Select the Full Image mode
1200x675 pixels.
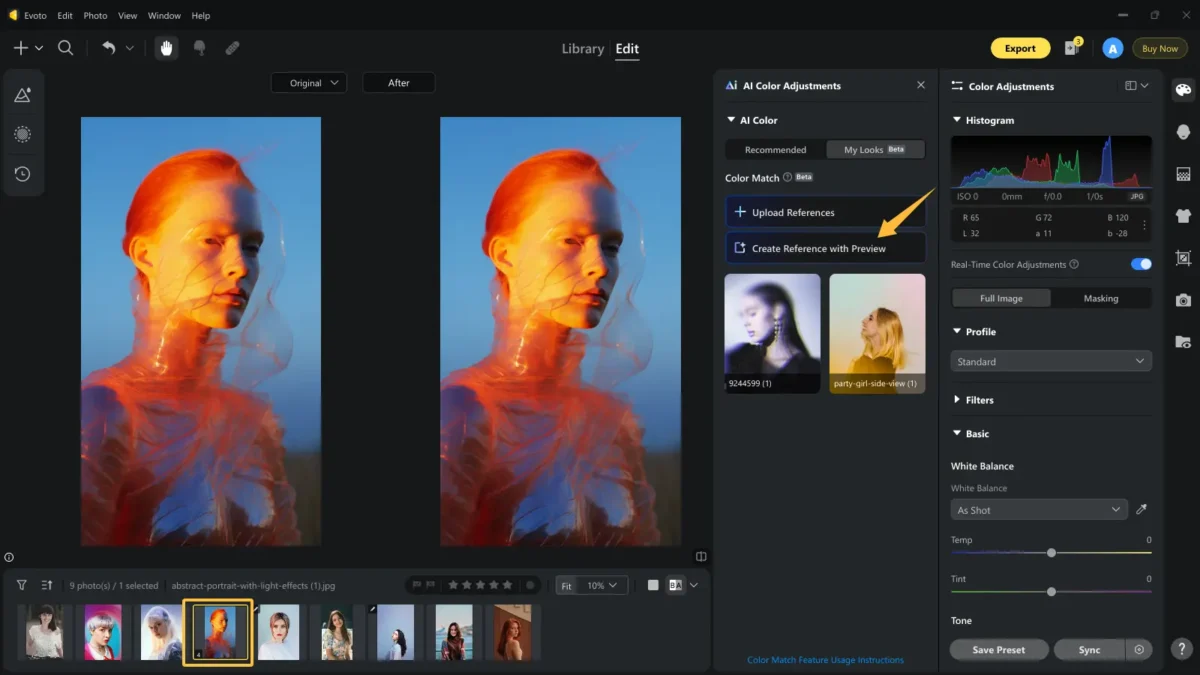(x=1001, y=298)
